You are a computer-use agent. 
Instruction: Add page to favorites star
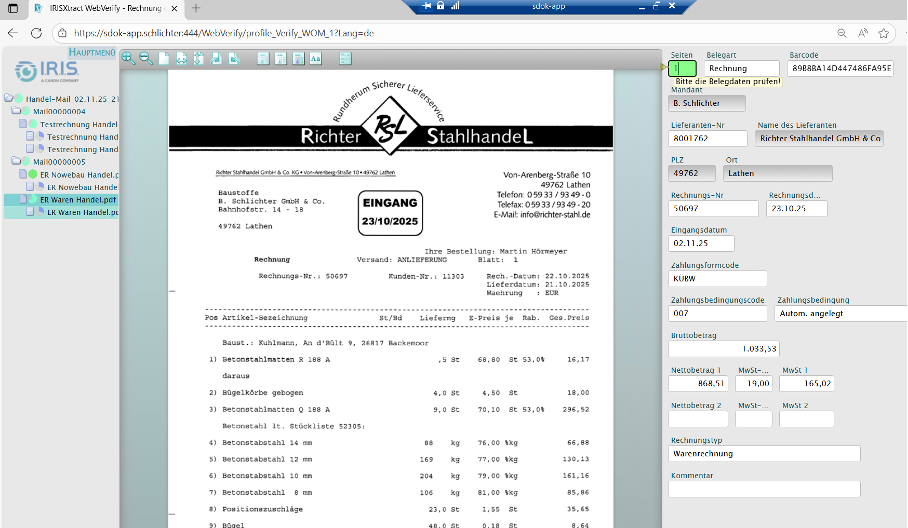[x=884, y=33]
